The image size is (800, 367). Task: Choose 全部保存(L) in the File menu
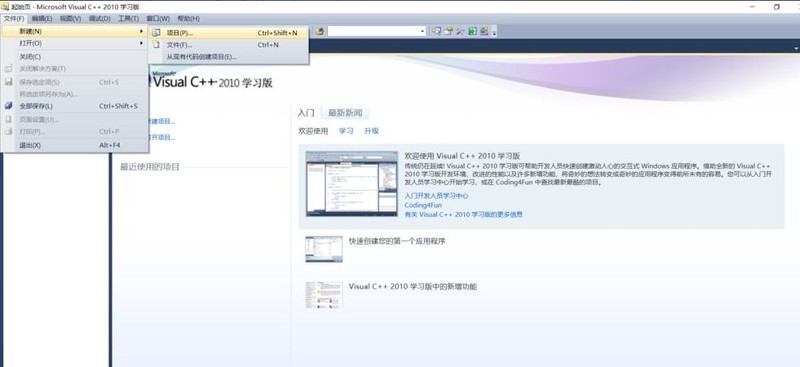pos(74,106)
